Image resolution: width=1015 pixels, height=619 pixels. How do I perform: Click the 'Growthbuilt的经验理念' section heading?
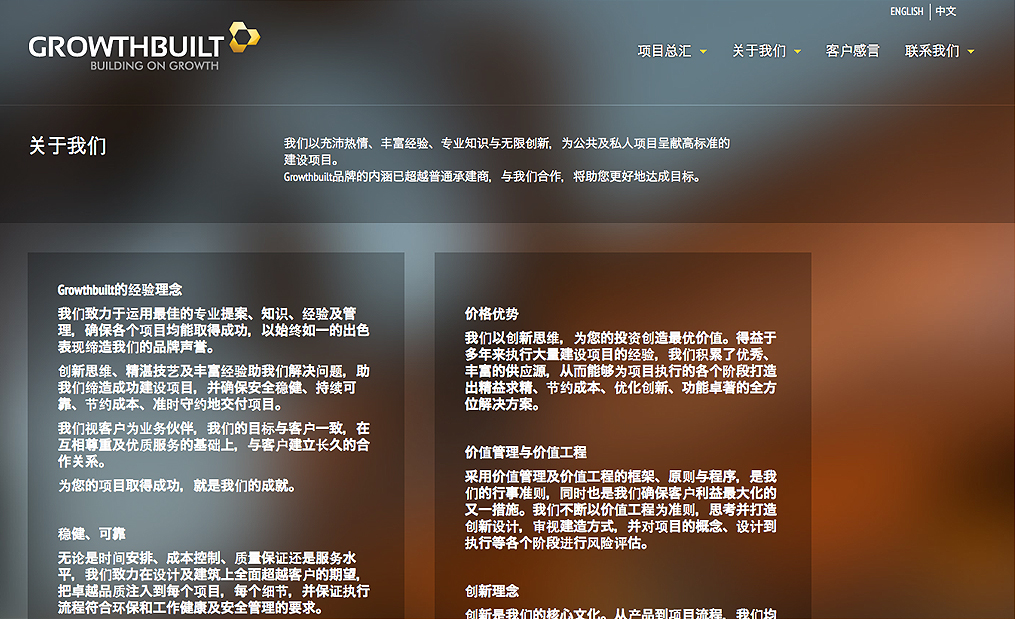point(120,290)
